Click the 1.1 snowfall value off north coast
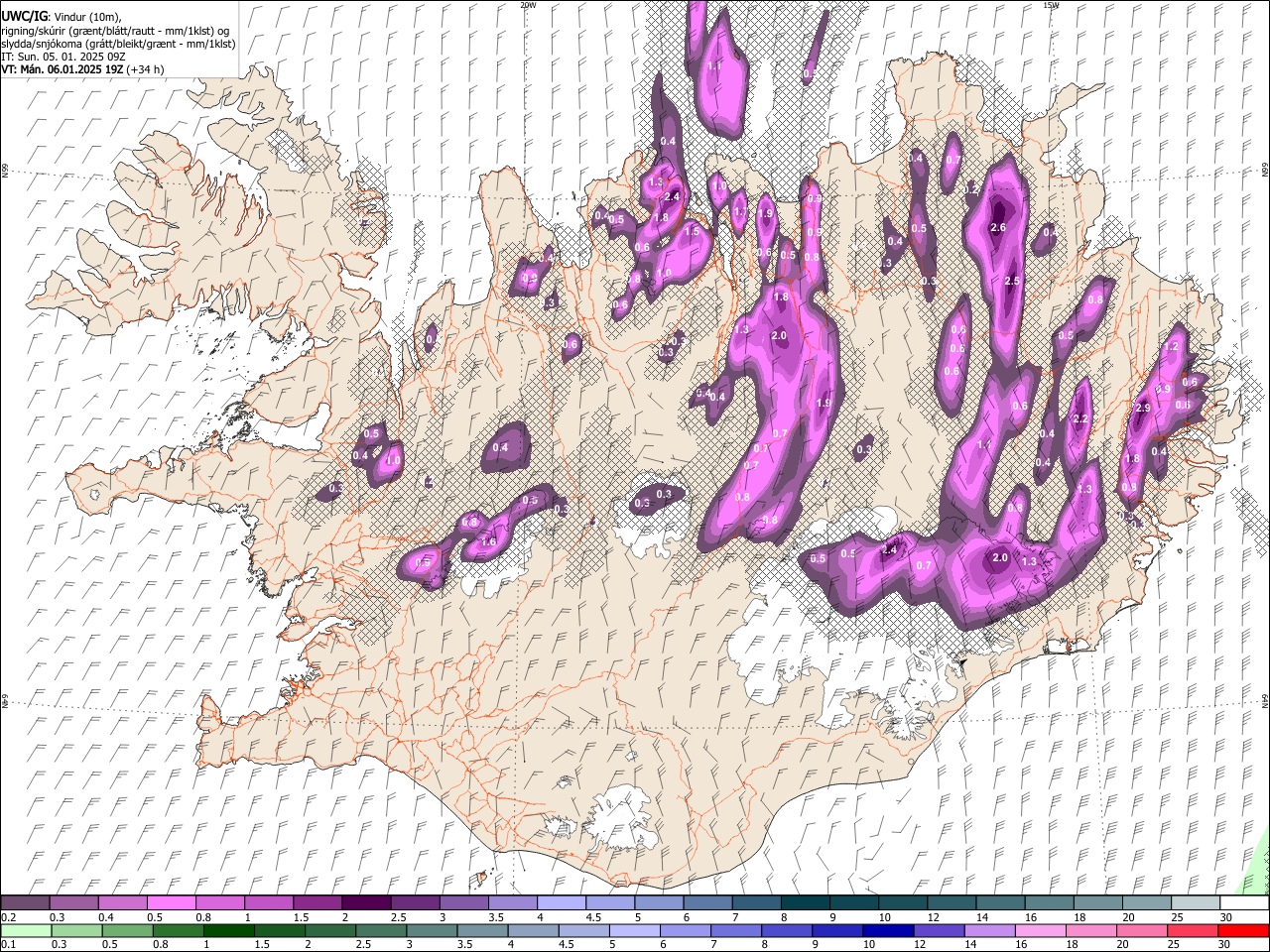This screenshot has width=1270, height=952. tap(714, 65)
